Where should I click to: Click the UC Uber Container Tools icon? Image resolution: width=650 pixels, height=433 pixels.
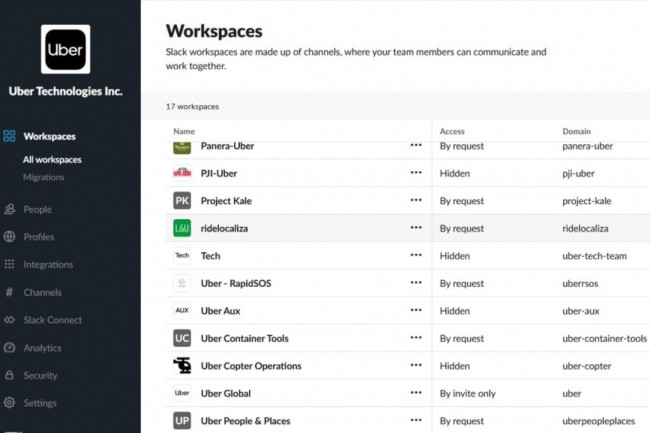[x=182, y=338]
